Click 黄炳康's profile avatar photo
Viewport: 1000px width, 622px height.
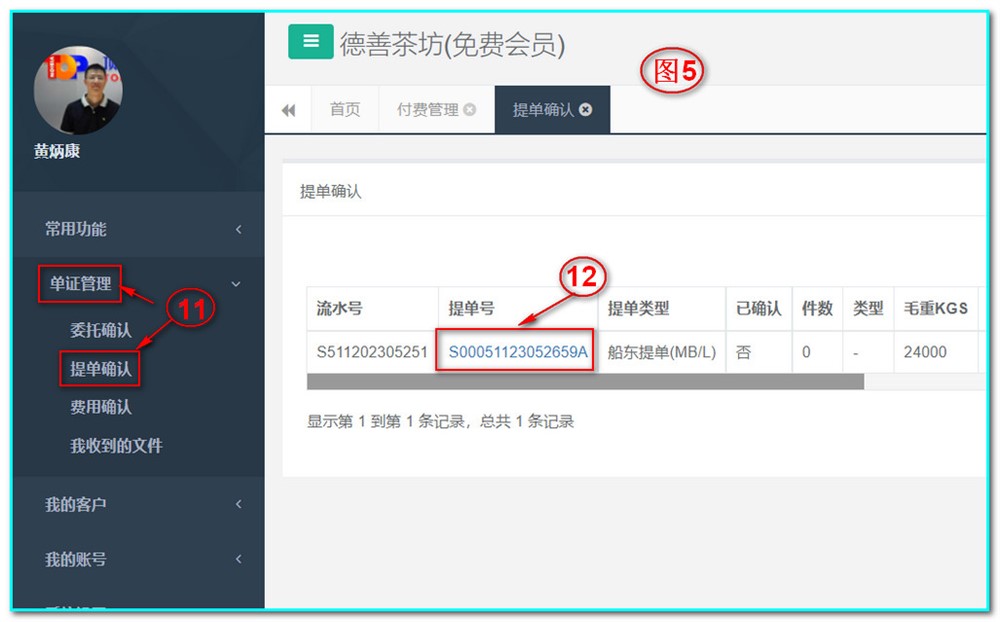[80, 89]
